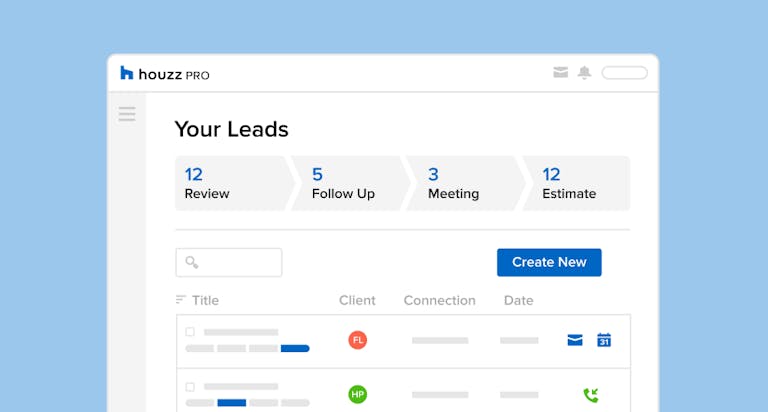Click the envelope icon in FL row
This screenshot has height=412, width=768.
coord(575,340)
